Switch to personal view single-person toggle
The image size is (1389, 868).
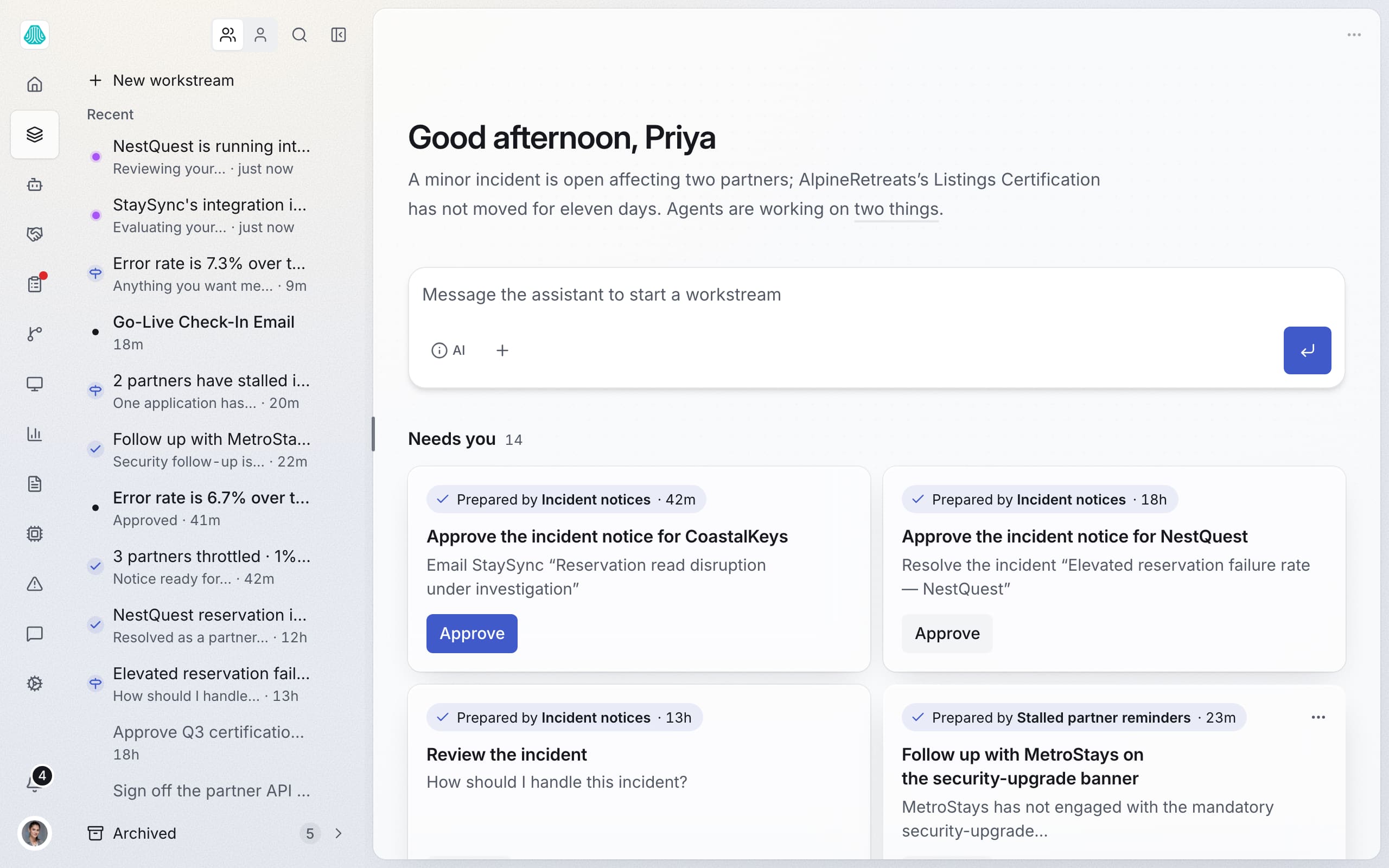(x=260, y=35)
